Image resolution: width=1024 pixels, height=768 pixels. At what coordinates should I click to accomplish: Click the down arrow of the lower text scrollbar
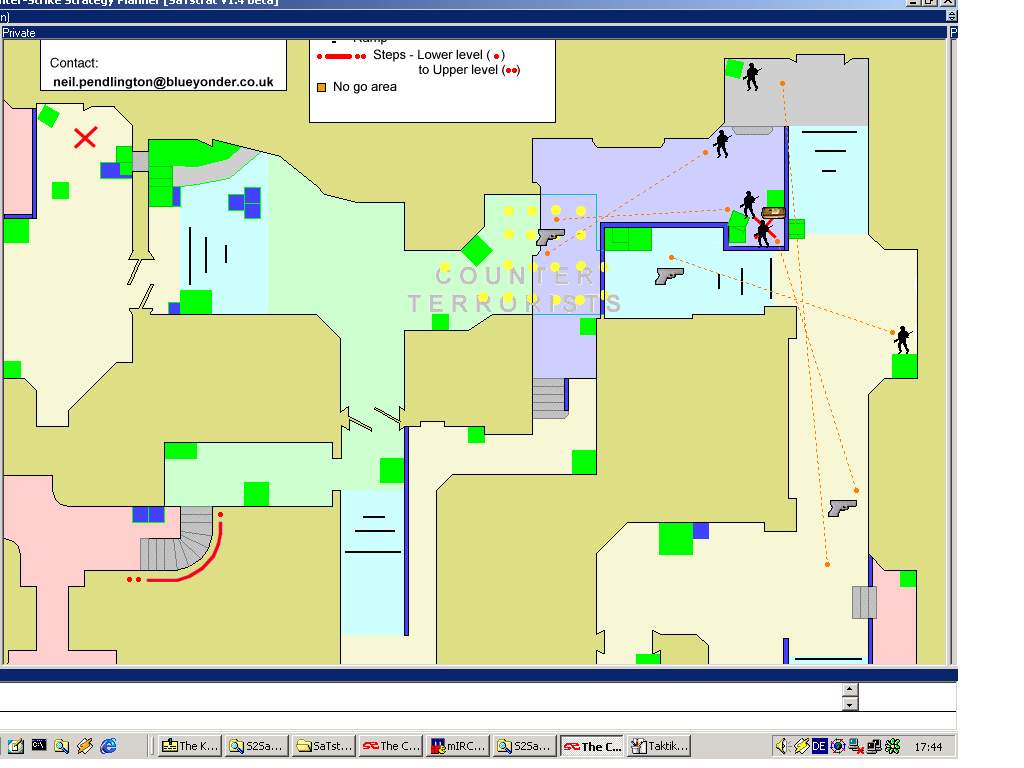[850, 704]
